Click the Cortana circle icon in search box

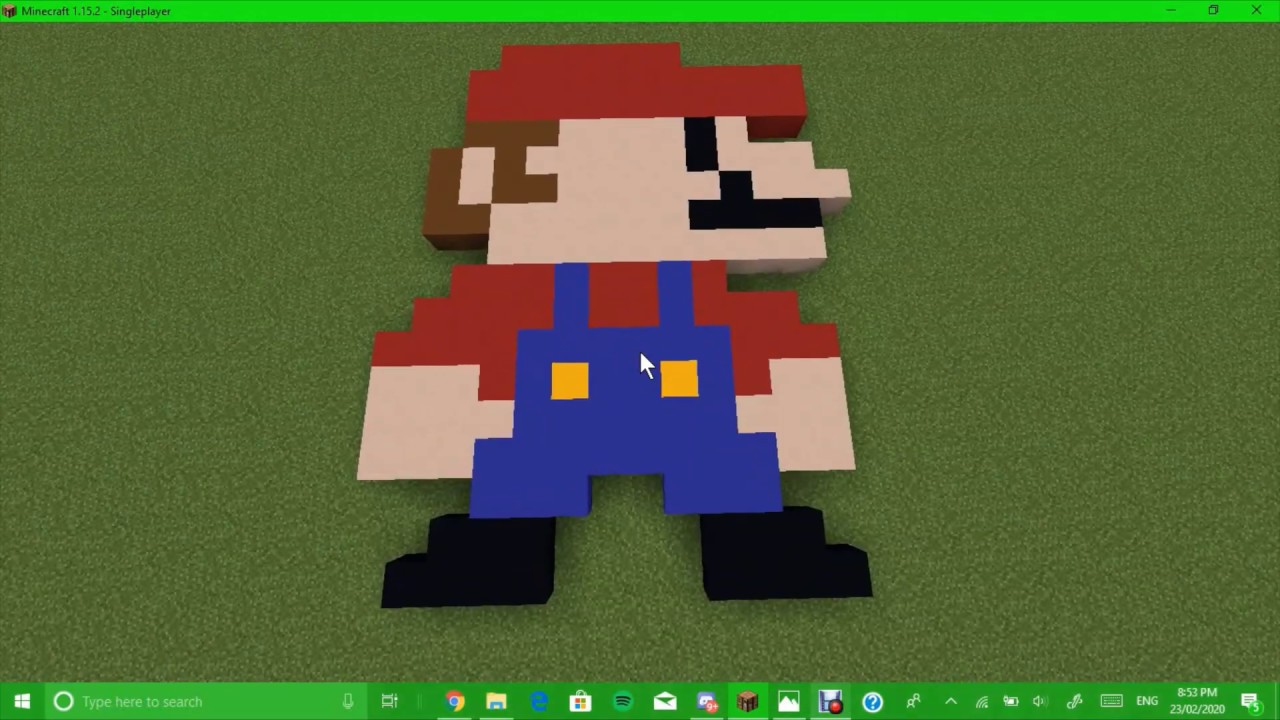tap(63, 701)
